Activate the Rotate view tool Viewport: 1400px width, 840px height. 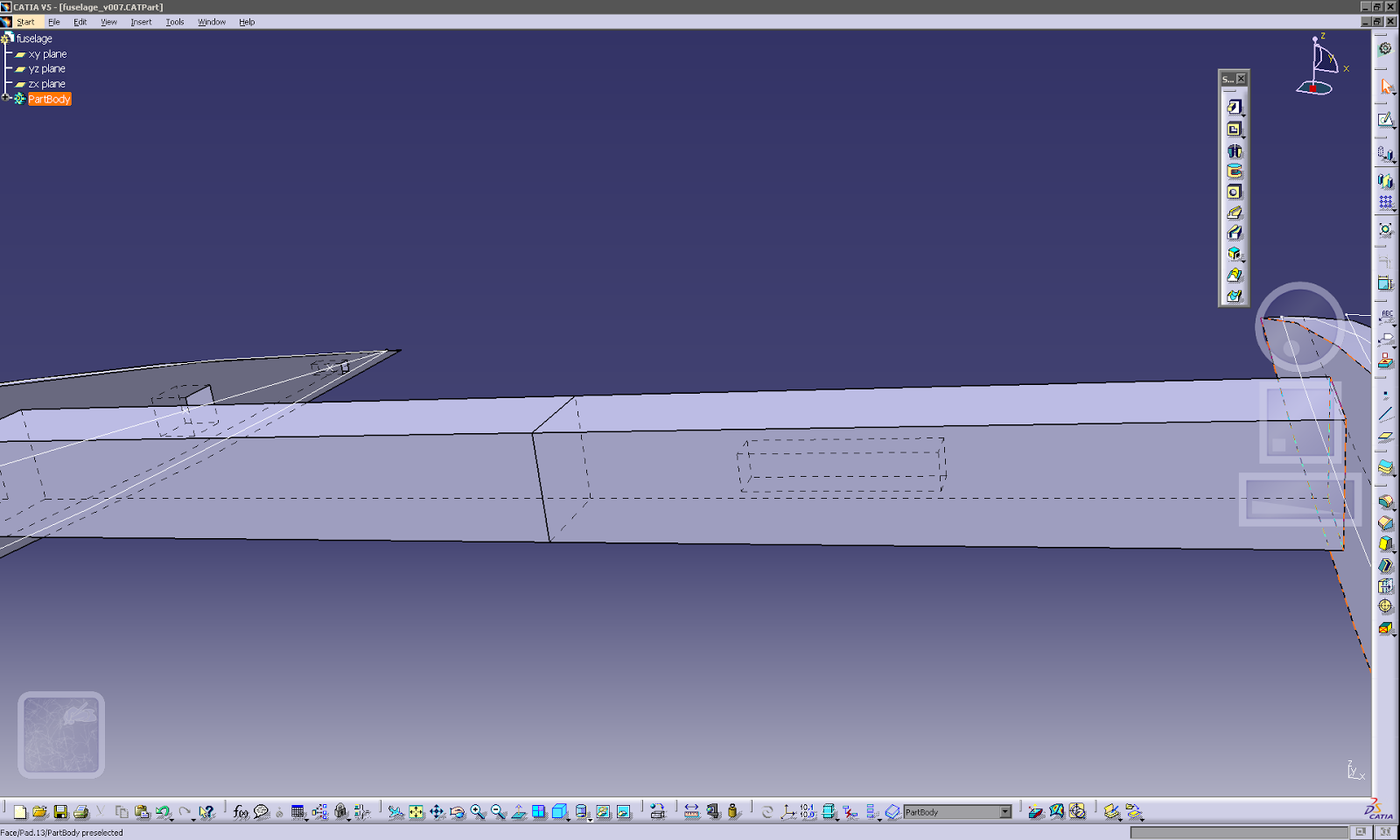coord(458,812)
